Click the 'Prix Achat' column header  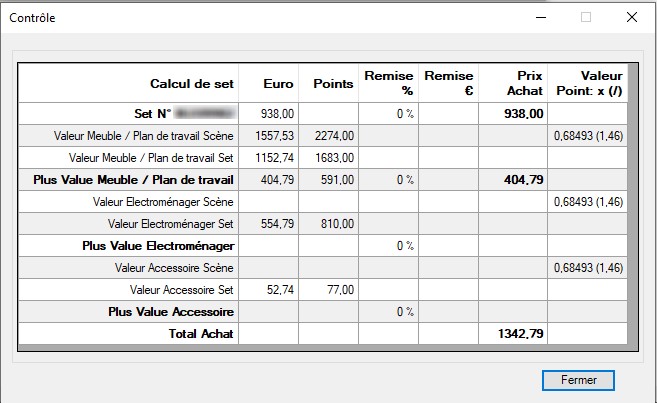point(513,83)
